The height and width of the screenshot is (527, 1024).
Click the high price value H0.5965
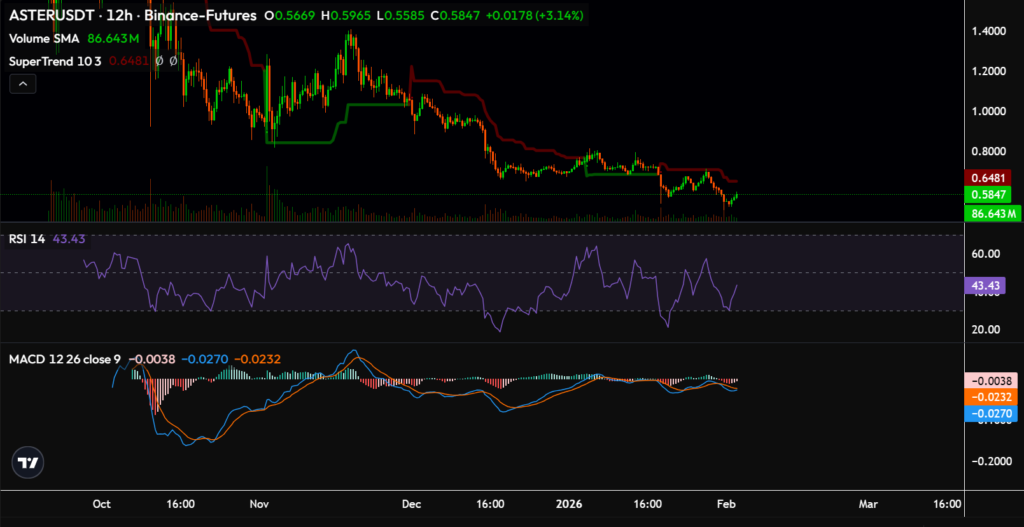pyautogui.click(x=348, y=16)
